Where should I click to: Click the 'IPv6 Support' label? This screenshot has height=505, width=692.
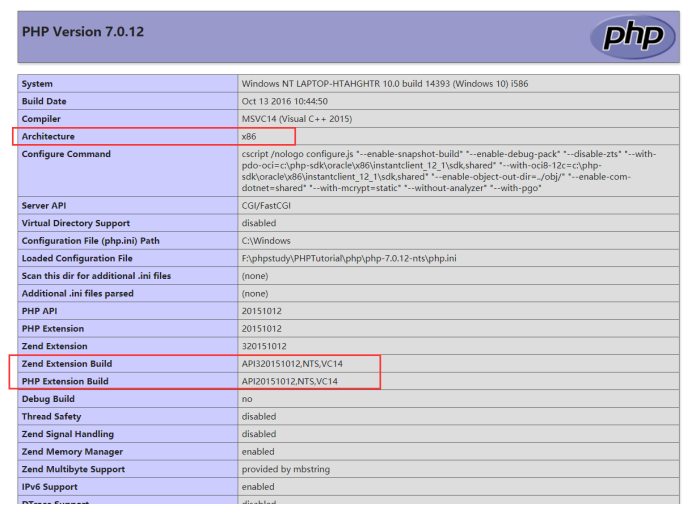49,487
